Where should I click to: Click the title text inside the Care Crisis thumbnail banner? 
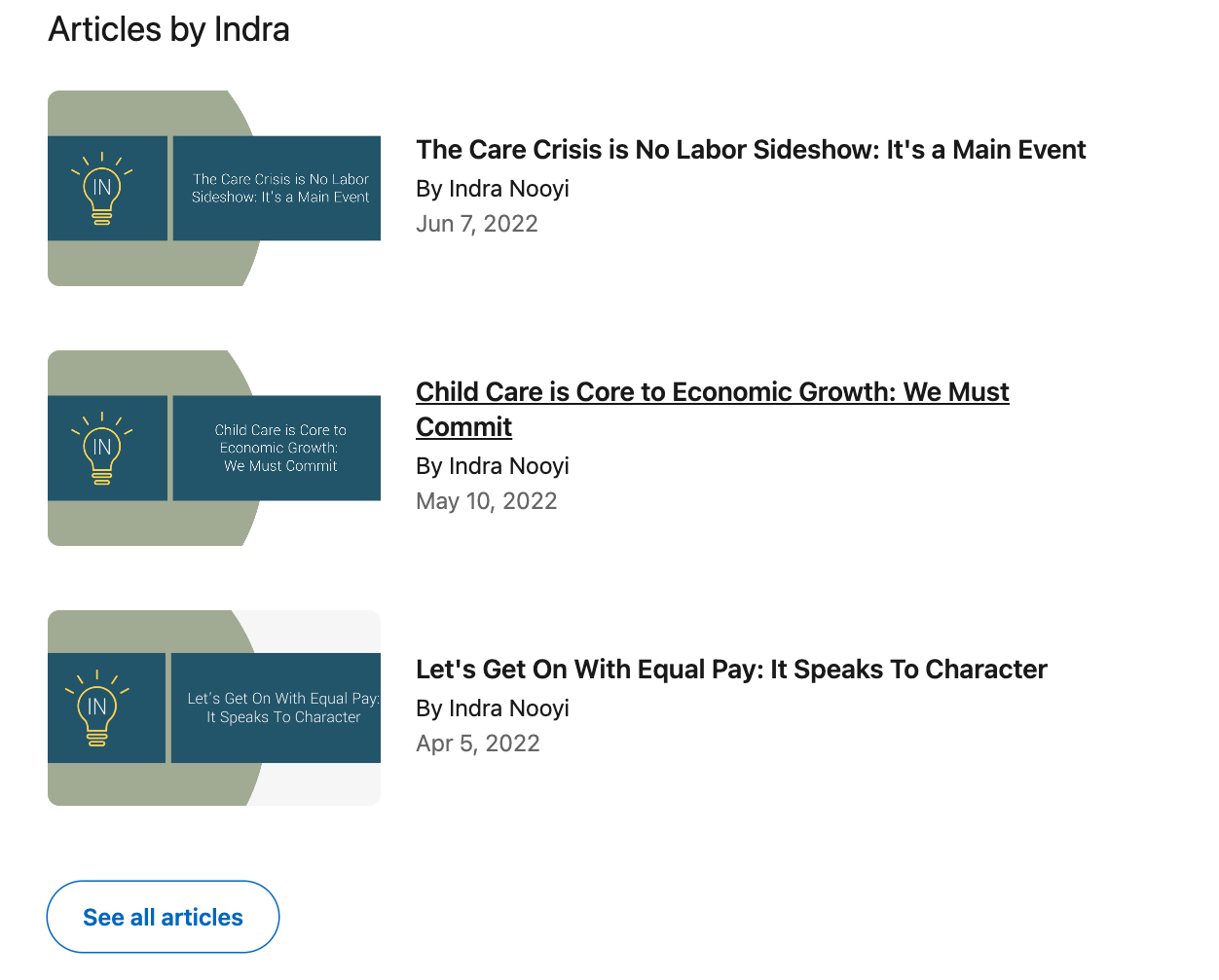tap(279, 188)
